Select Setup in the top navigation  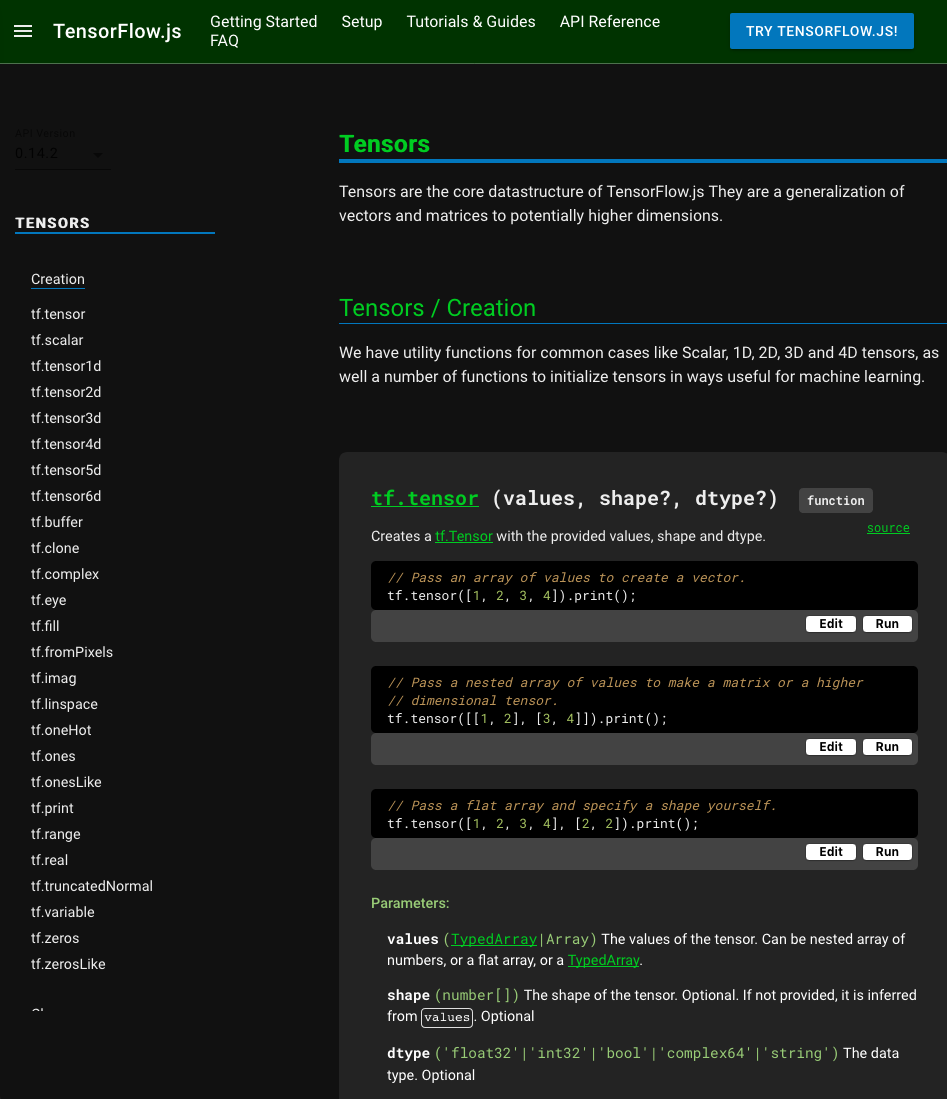[x=361, y=21]
